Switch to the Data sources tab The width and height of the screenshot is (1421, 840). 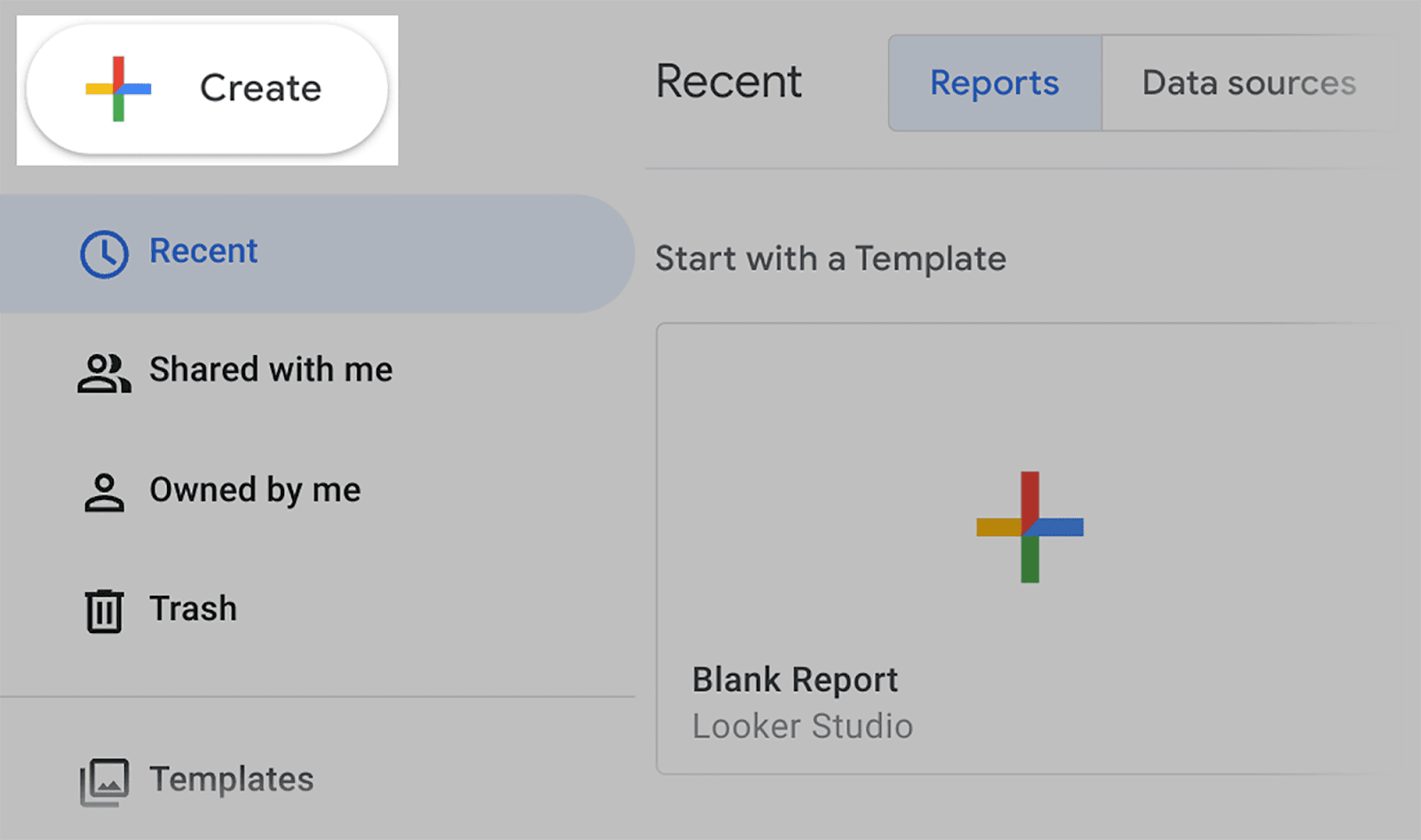[1249, 83]
